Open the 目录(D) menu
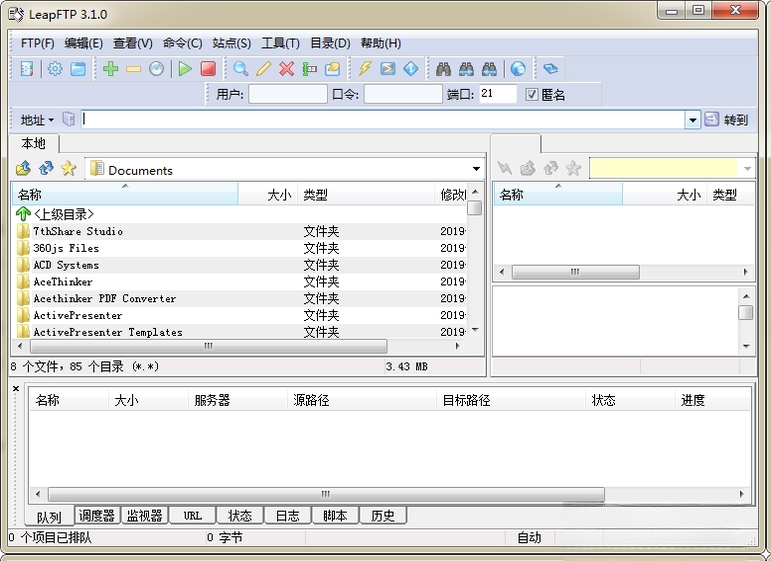This screenshot has height=561, width=771. (330, 43)
